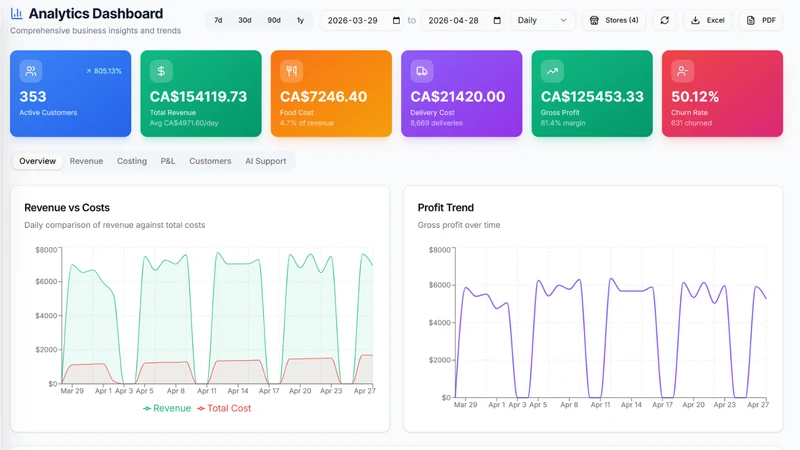Click the document icon on PDF button
This screenshot has height=450, width=800.
[751, 20]
